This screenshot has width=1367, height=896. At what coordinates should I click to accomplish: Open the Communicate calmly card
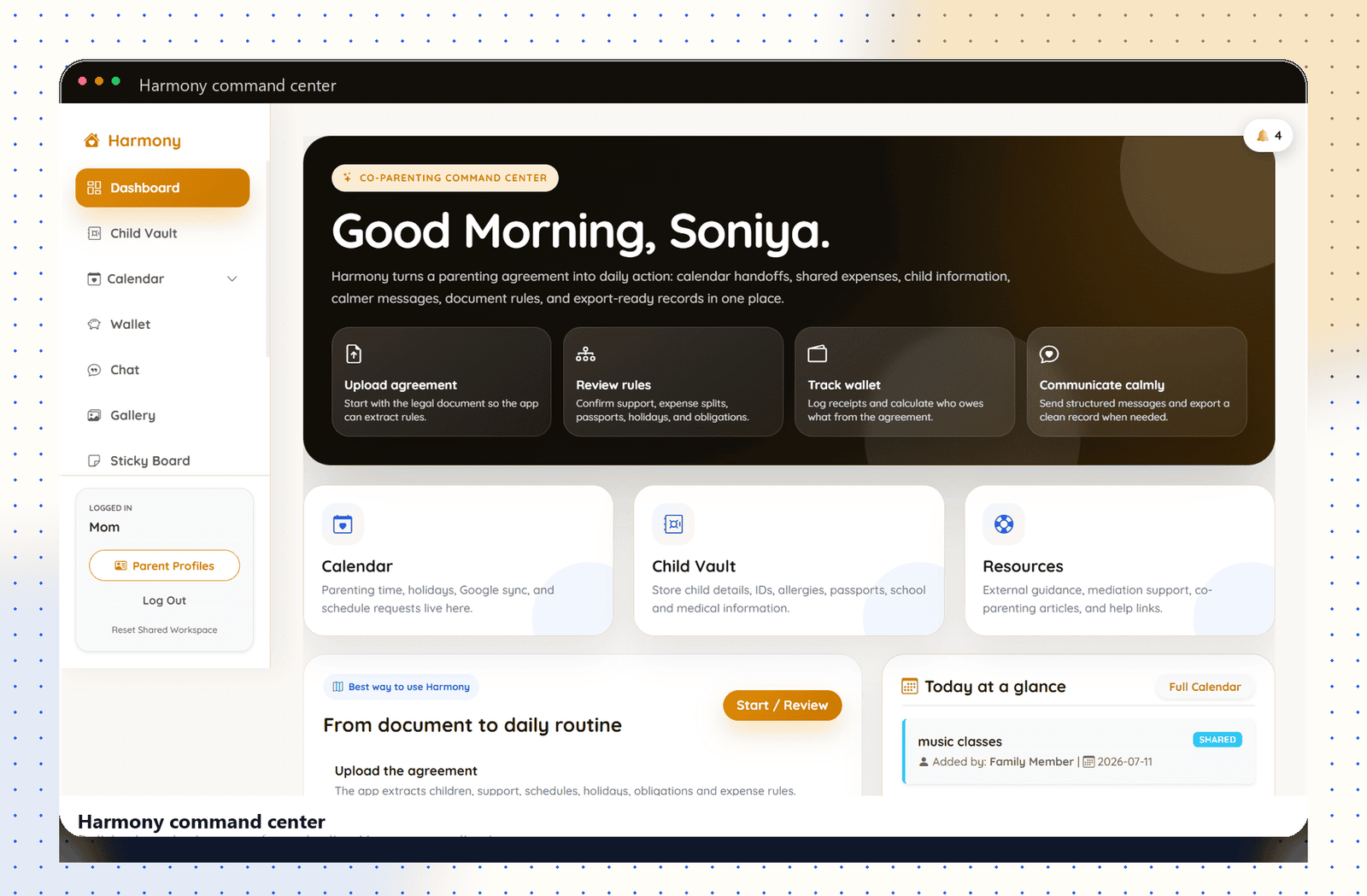coord(1136,382)
